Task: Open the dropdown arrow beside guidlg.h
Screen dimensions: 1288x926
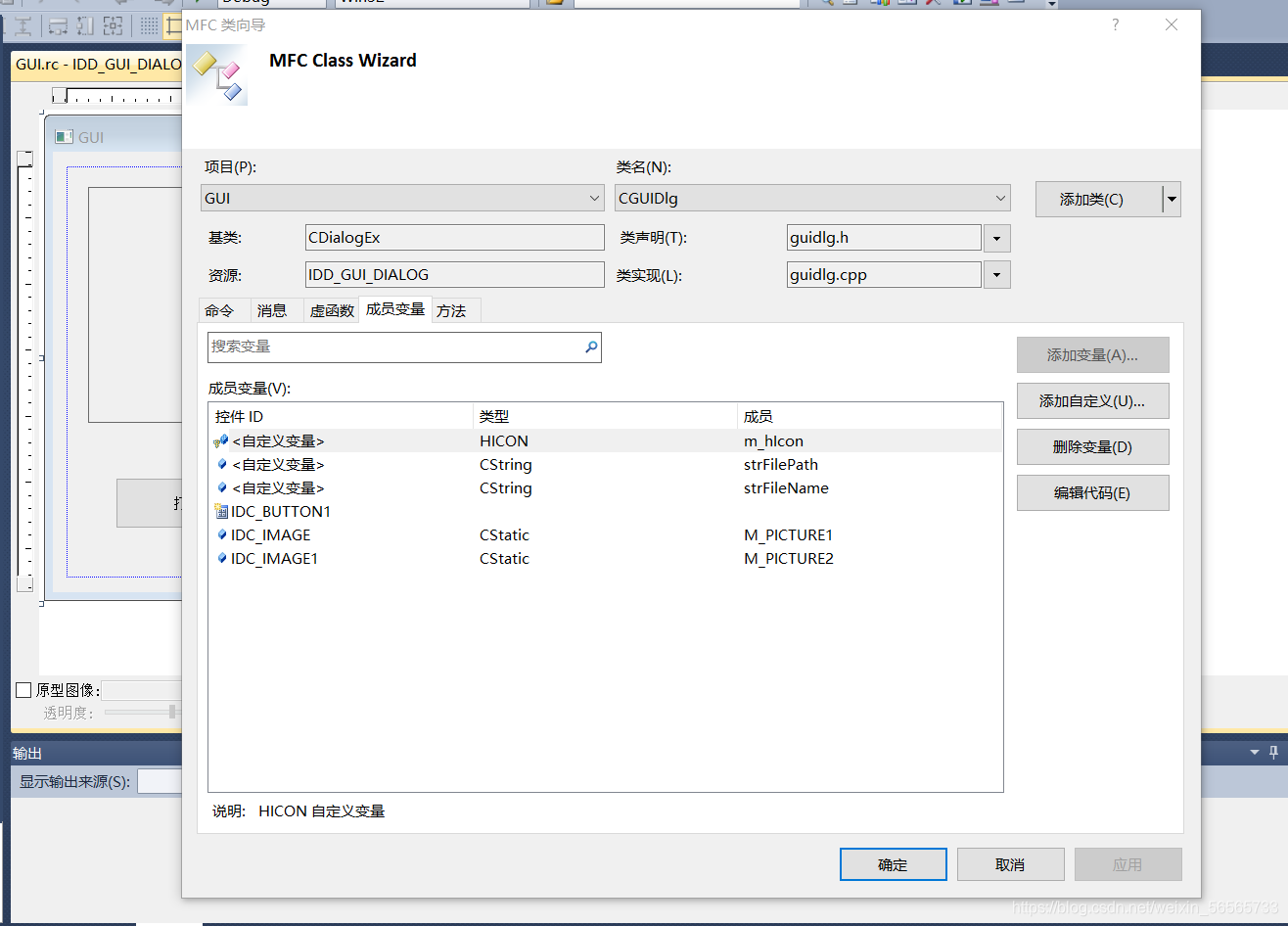Action: pyautogui.click(x=996, y=238)
